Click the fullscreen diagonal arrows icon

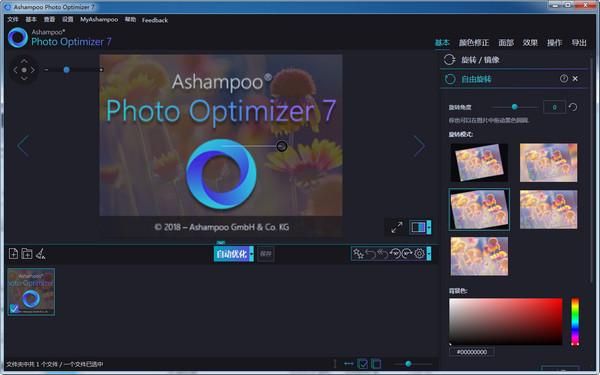[x=397, y=227]
